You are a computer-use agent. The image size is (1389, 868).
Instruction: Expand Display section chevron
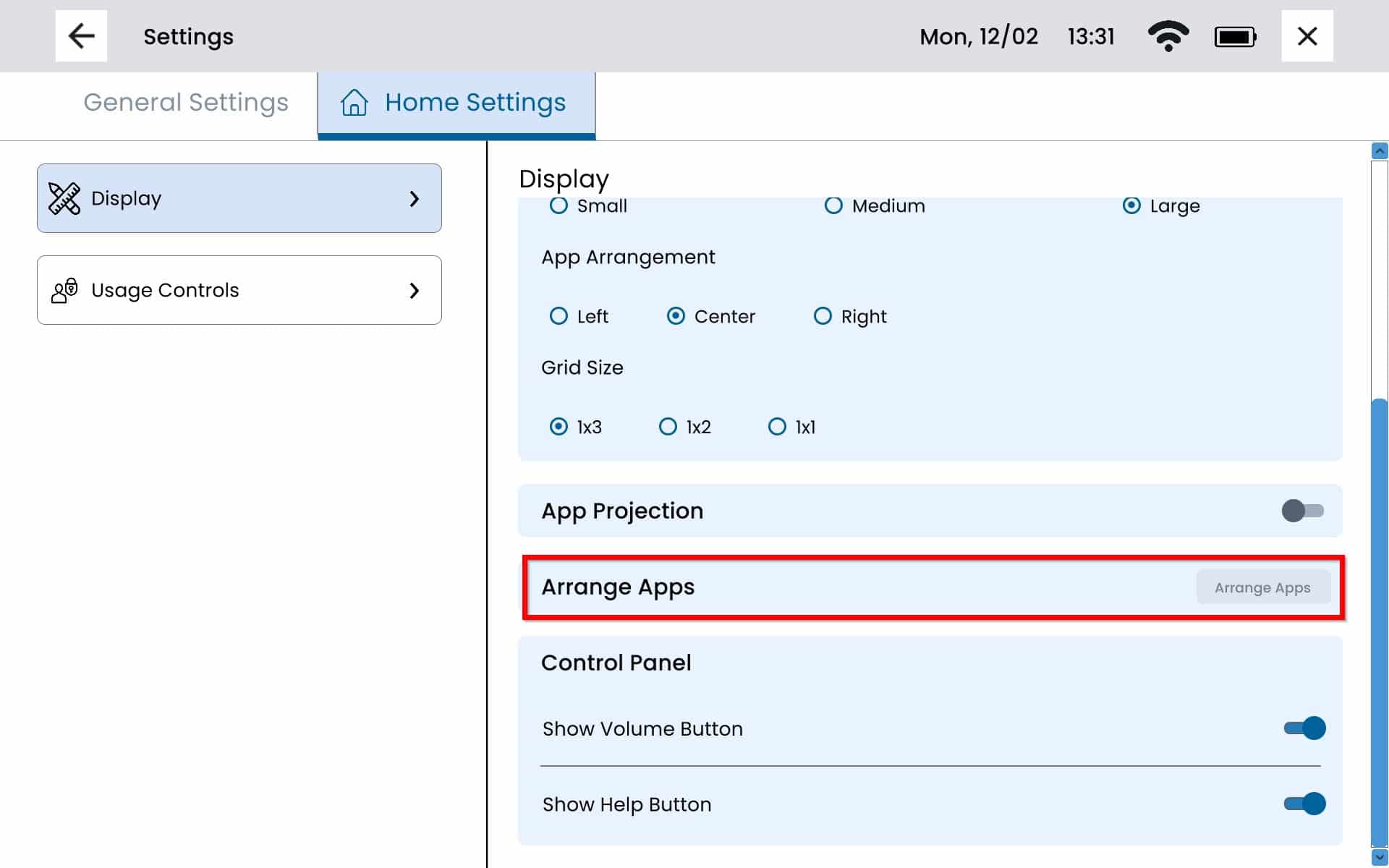pyautogui.click(x=415, y=198)
